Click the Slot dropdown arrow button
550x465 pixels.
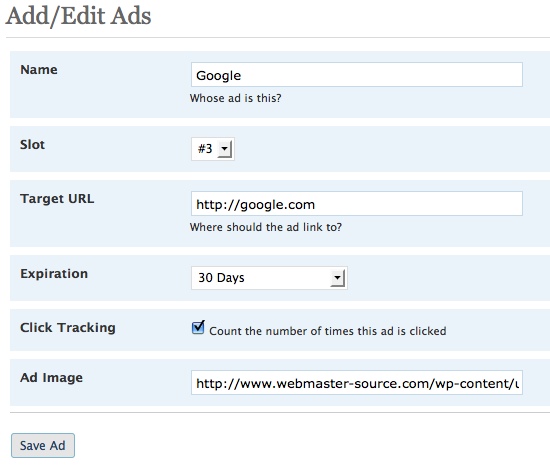(224, 149)
